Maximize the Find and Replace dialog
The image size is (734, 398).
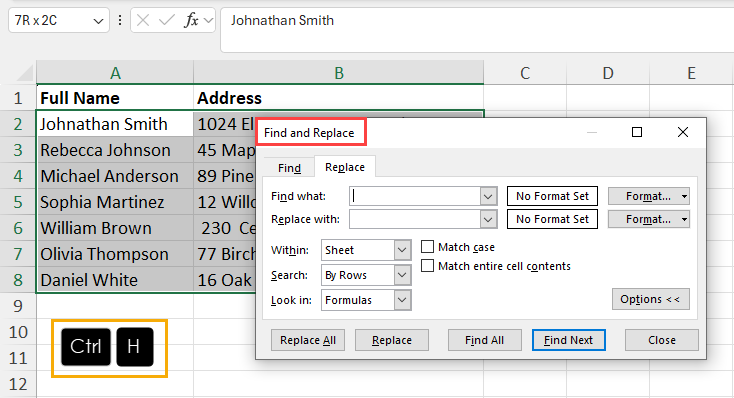click(x=637, y=133)
